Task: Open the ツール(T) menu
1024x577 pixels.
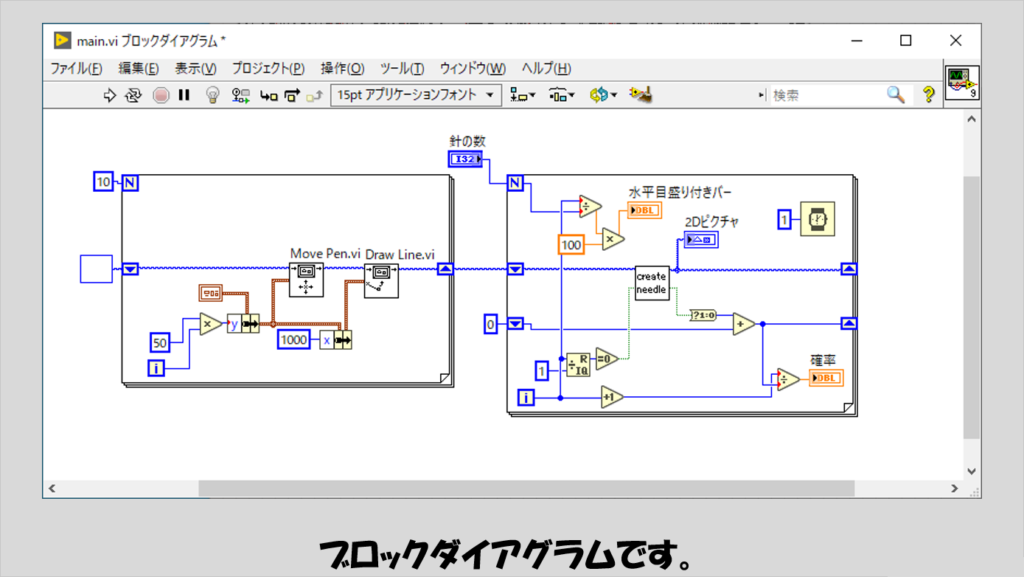Action: click(x=402, y=68)
